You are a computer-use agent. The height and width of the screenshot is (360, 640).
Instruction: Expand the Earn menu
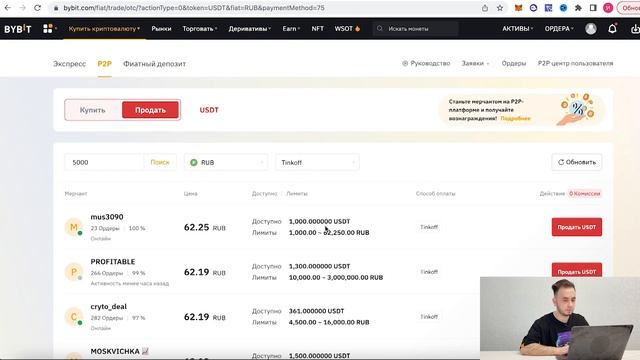[x=291, y=29]
